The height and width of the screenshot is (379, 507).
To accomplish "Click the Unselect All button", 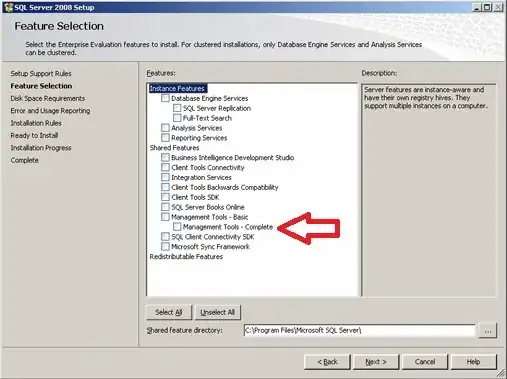I will 218,312.
